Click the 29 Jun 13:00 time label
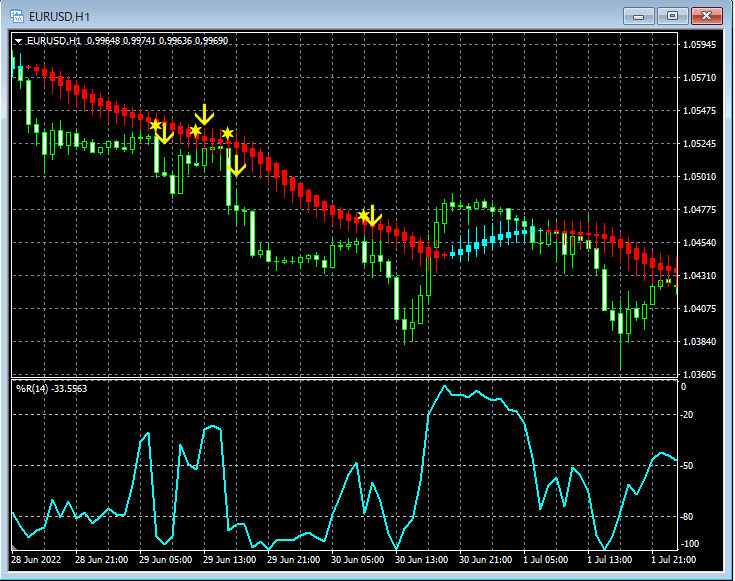 coord(230,559)
